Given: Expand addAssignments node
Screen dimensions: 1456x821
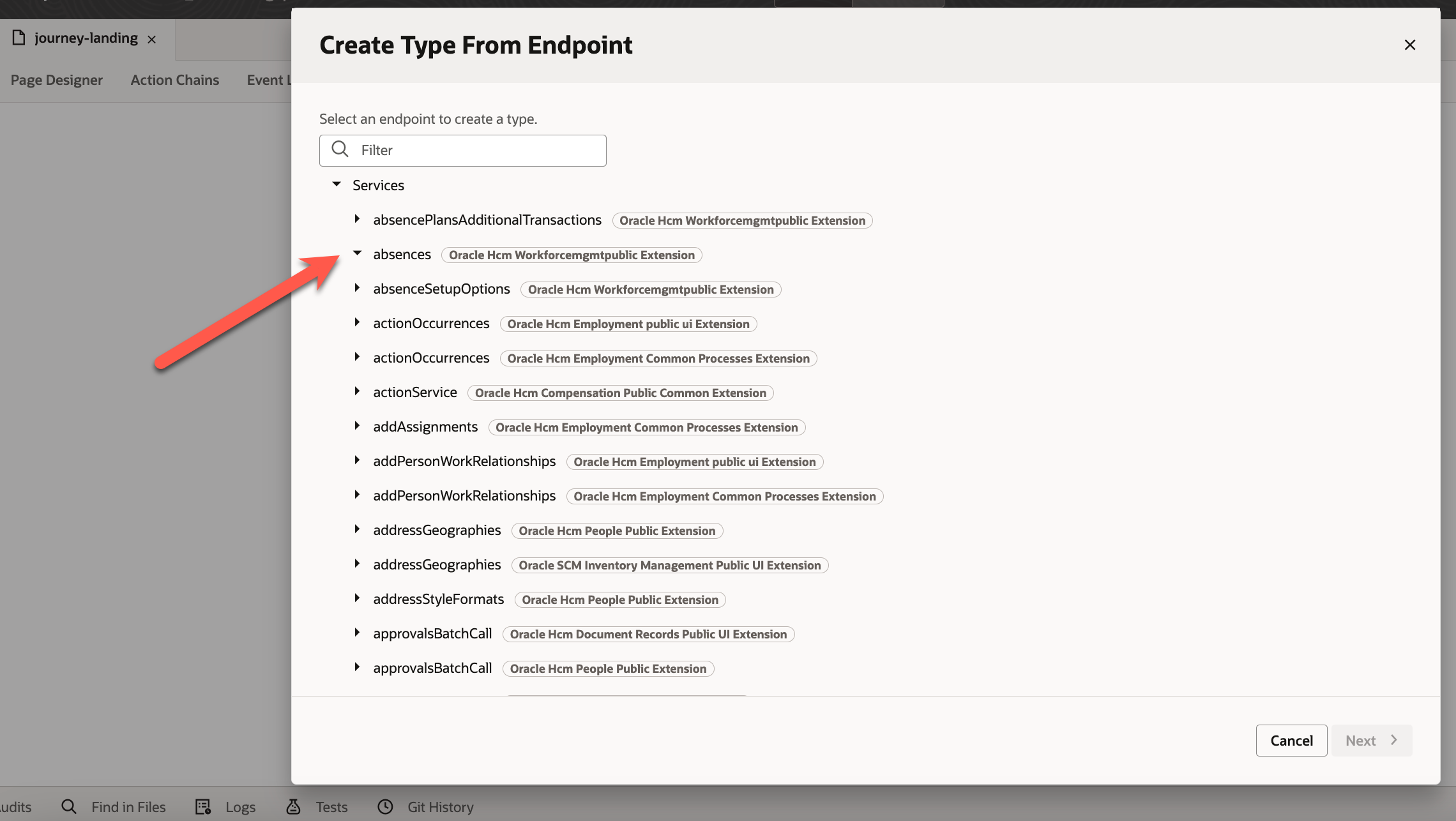Looking at the screenshot, I should point(357,426).
